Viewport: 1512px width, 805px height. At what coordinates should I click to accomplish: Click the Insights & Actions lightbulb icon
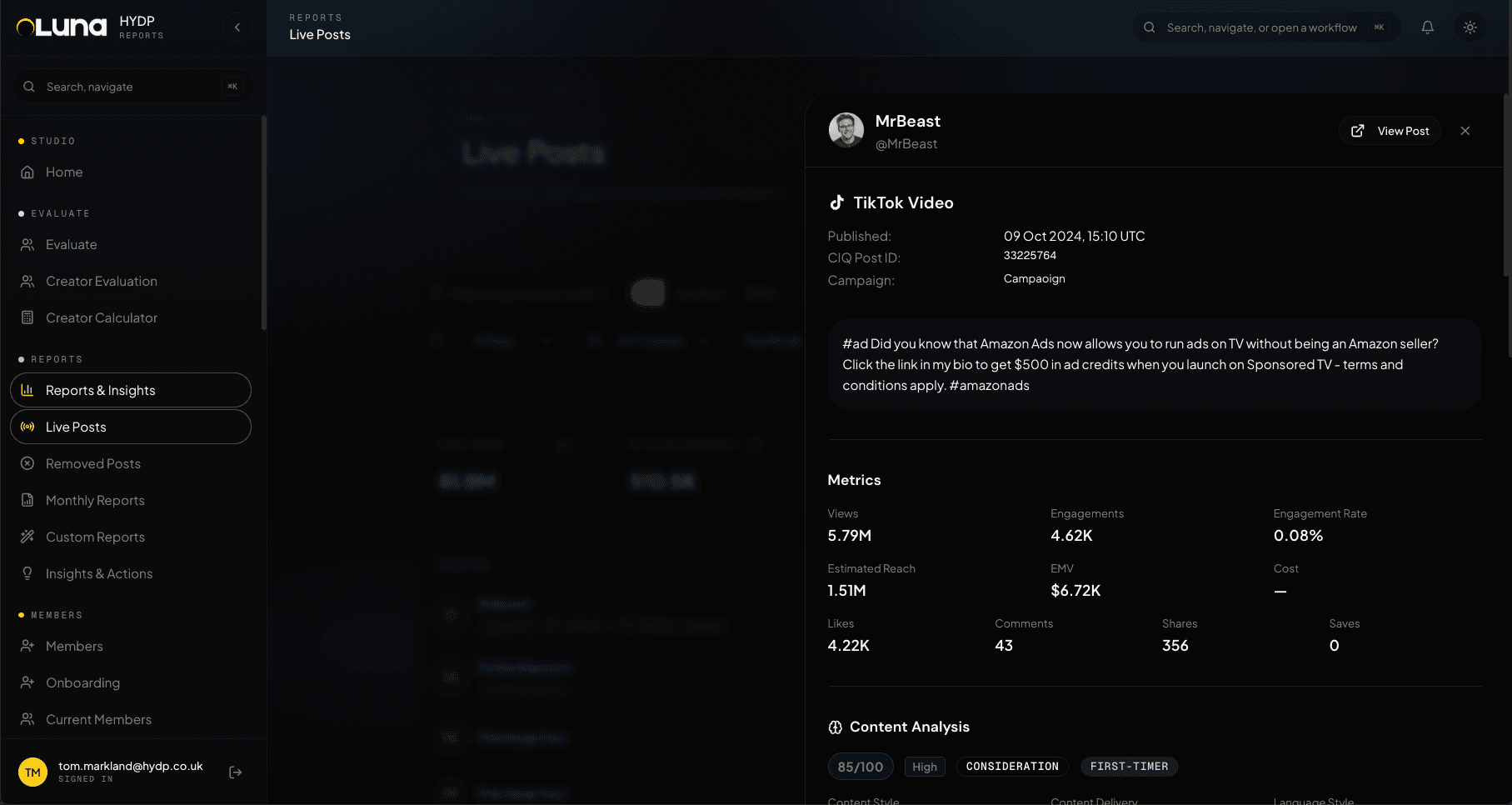tap(27, 573)
